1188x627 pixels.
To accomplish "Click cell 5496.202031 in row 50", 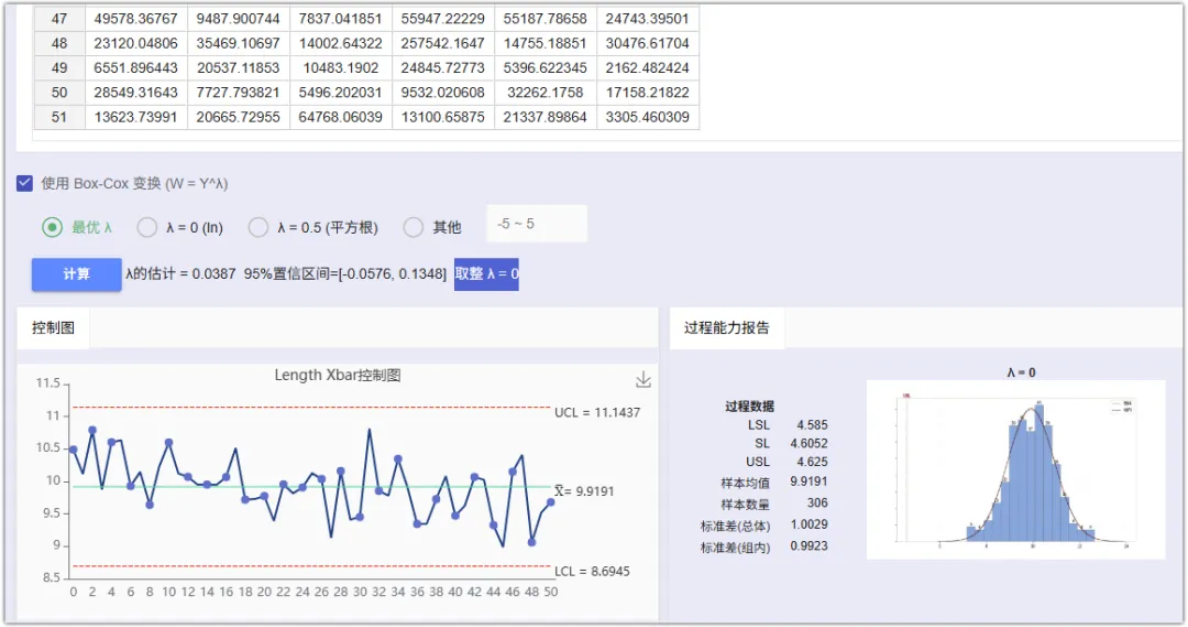I will tap(341, 92).
